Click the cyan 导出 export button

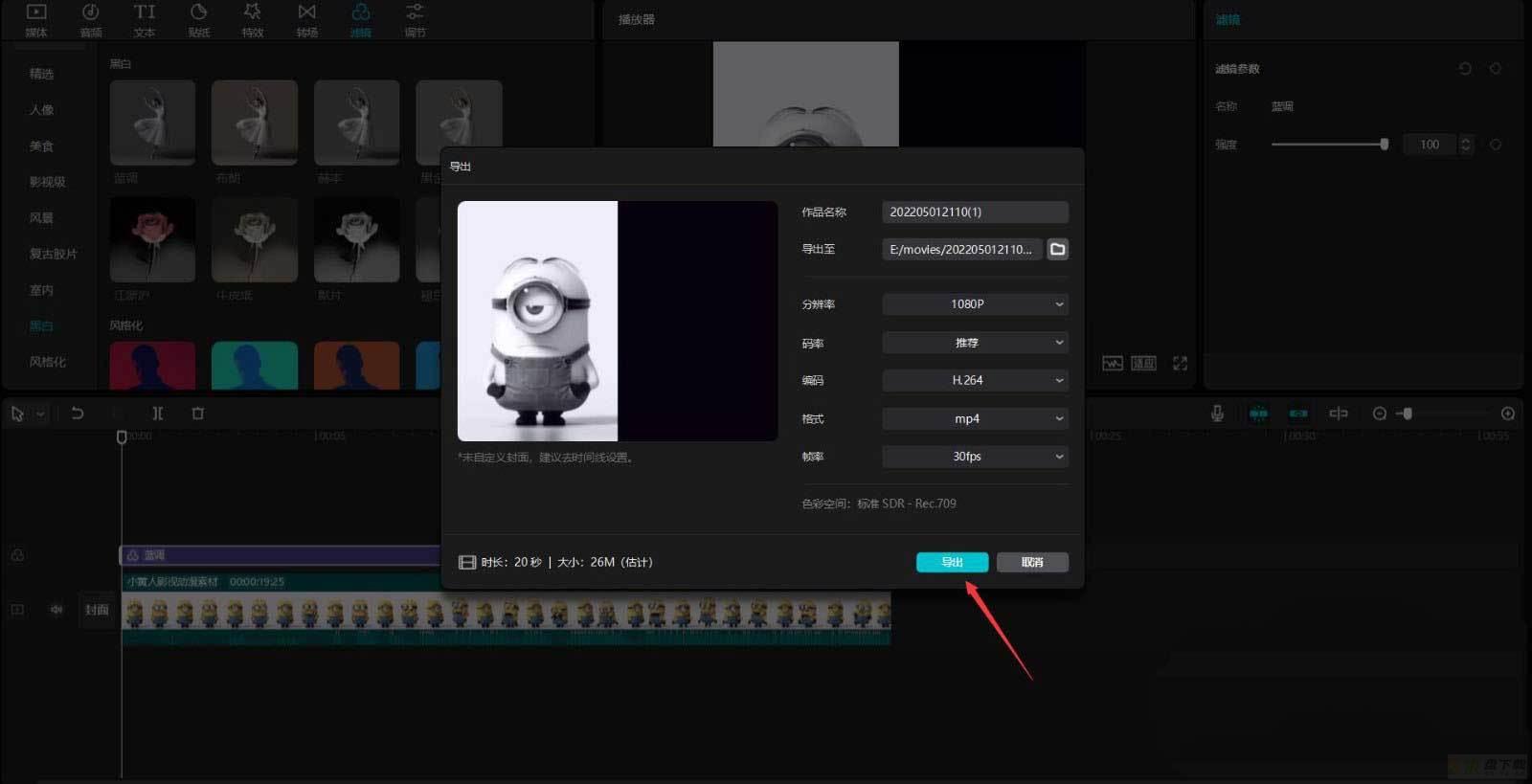952,562
